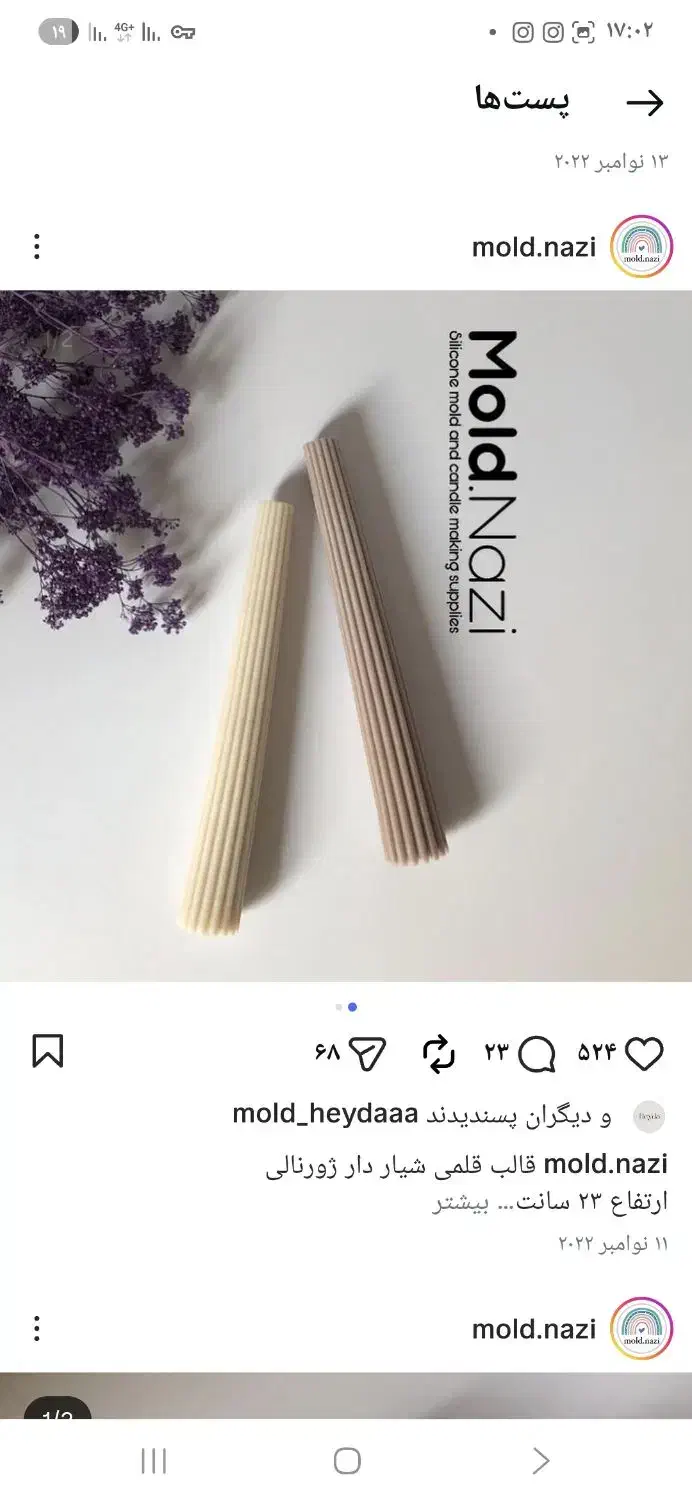Screen dimensions: 692x1500
Task: Tap the candle molds post image
Action: [346, 636]
